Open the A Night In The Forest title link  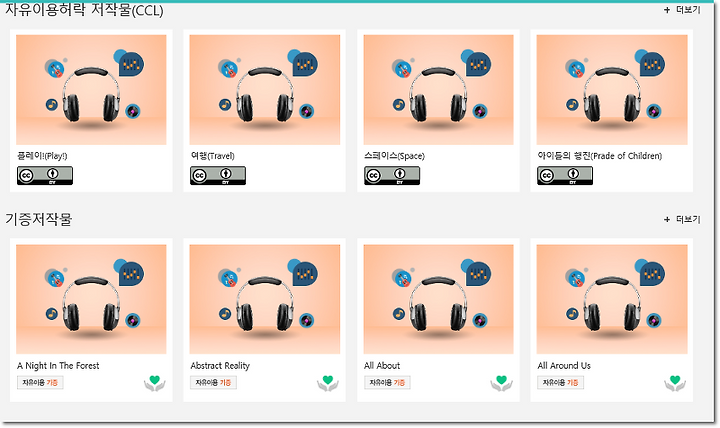58,366
